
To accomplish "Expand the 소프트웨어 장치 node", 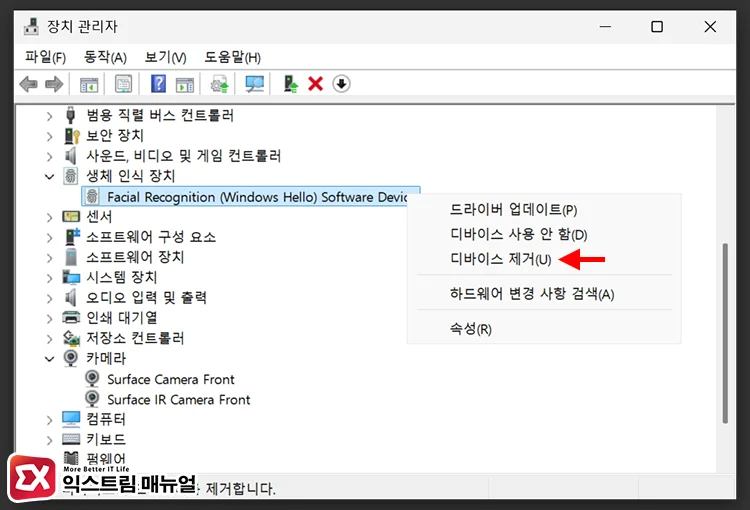I will (49, 258).
